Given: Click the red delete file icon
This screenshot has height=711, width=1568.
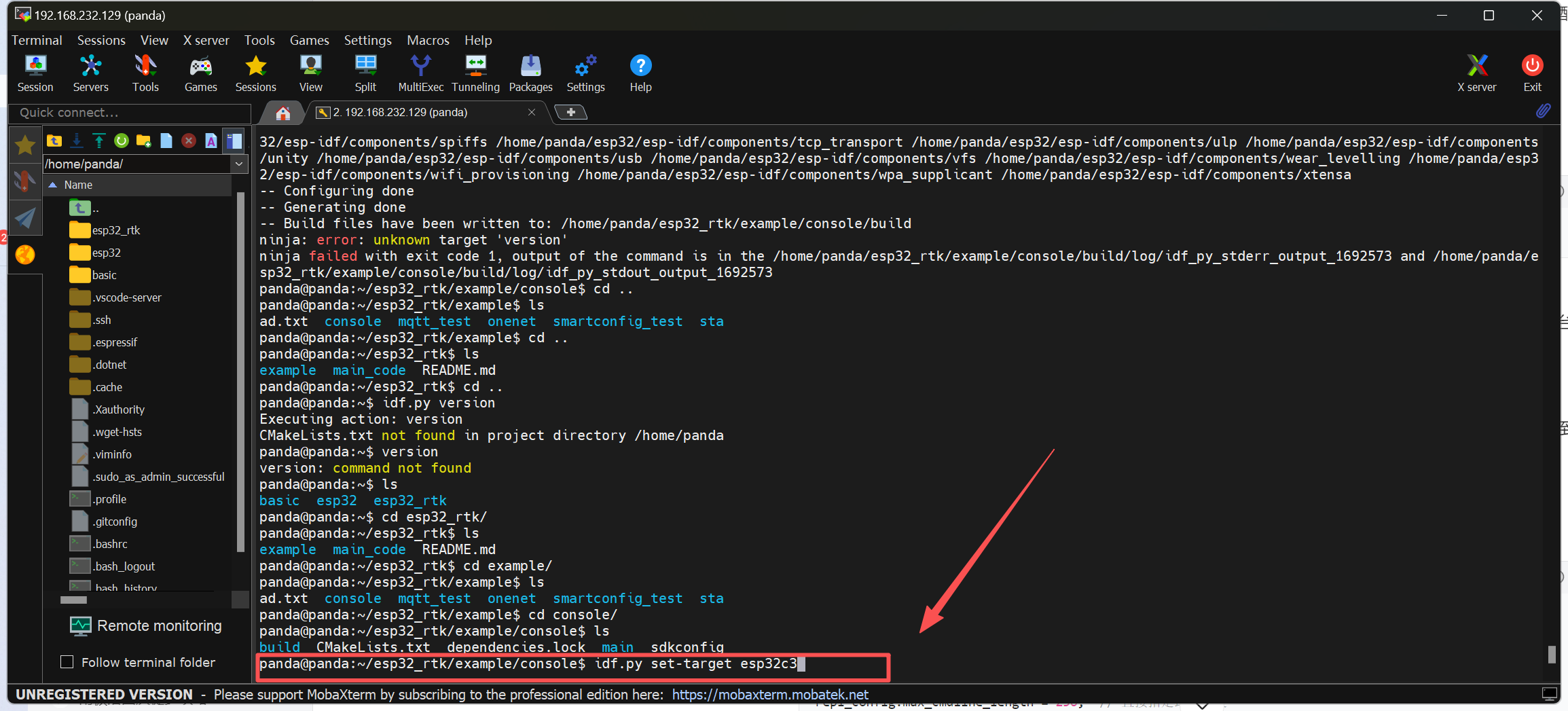Looking at the screenshot, I should tap(189, 141).
